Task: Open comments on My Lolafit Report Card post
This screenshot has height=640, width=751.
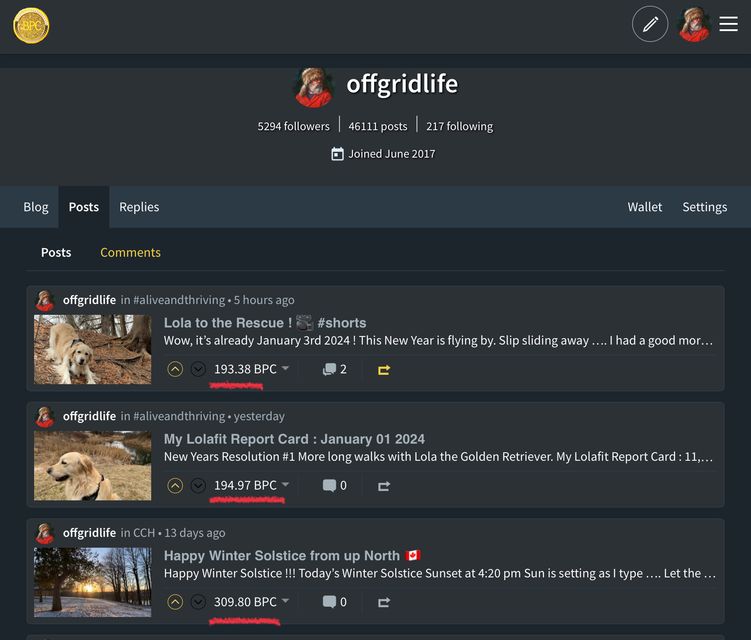Action: [x=335, y=486]
